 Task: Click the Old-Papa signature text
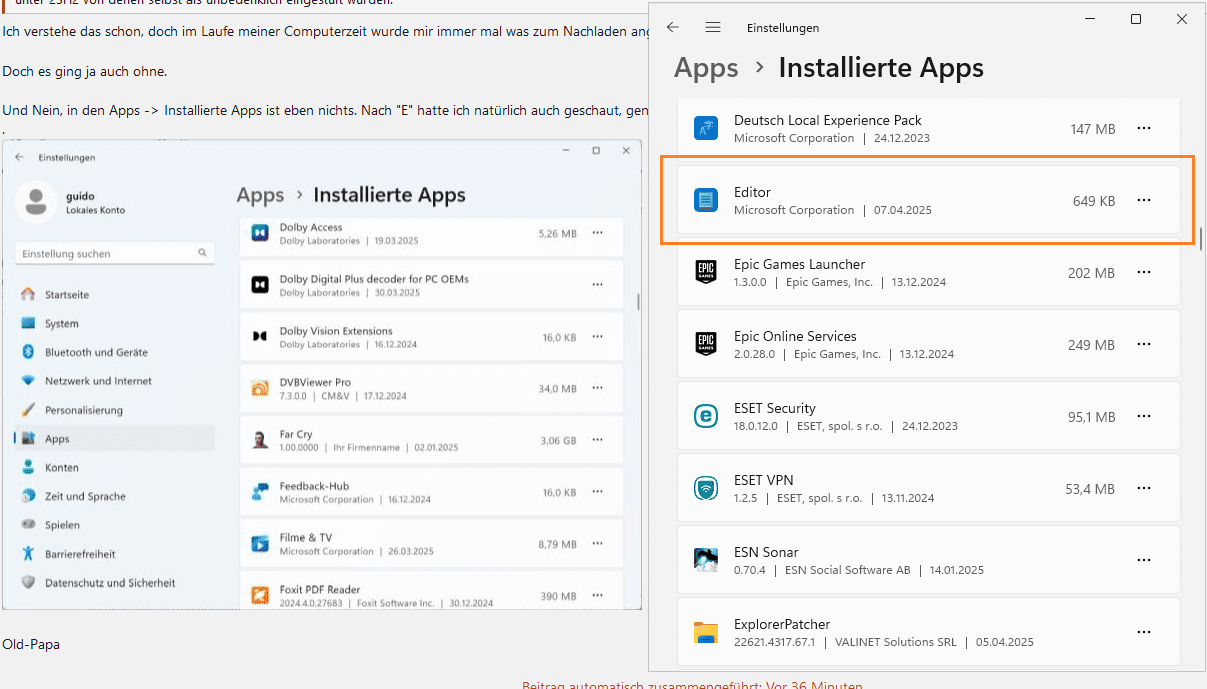(x=31, y=645)
